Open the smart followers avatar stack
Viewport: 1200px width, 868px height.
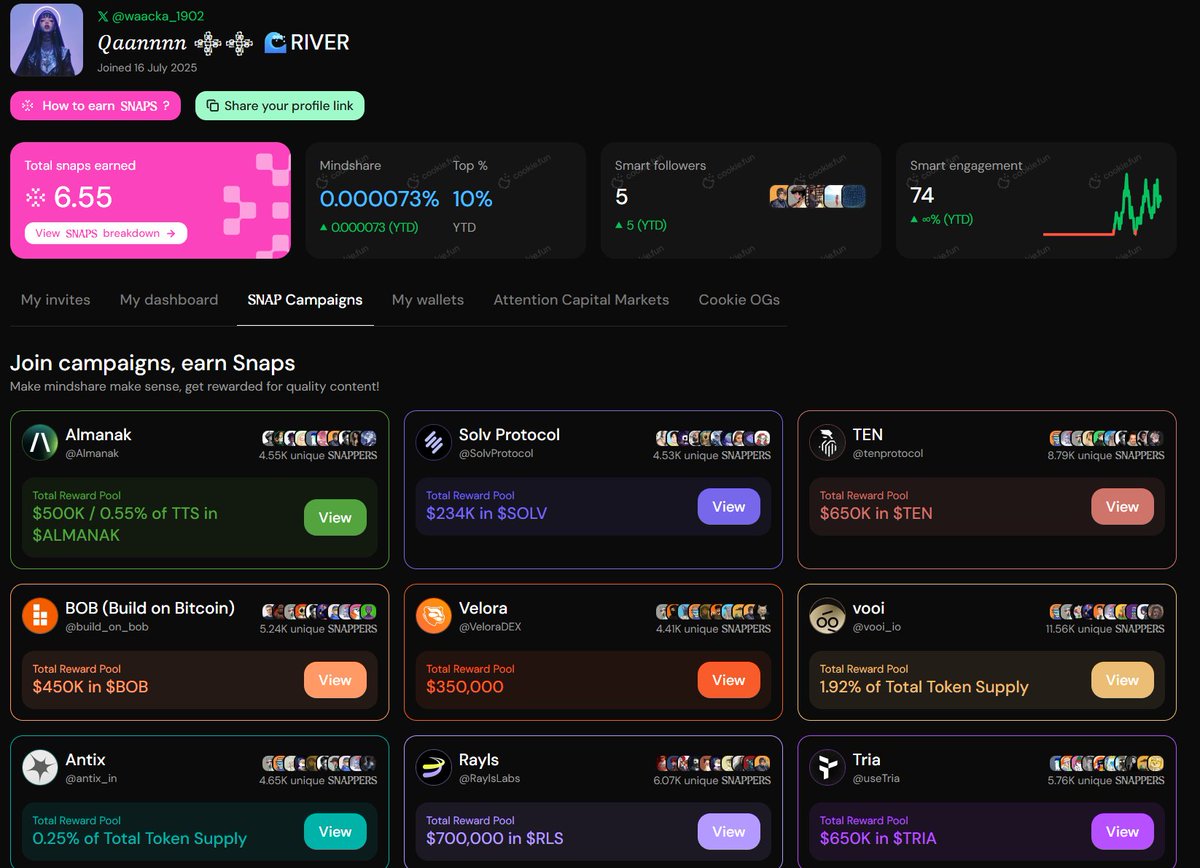pyautogui.click(x=817, y=197)
